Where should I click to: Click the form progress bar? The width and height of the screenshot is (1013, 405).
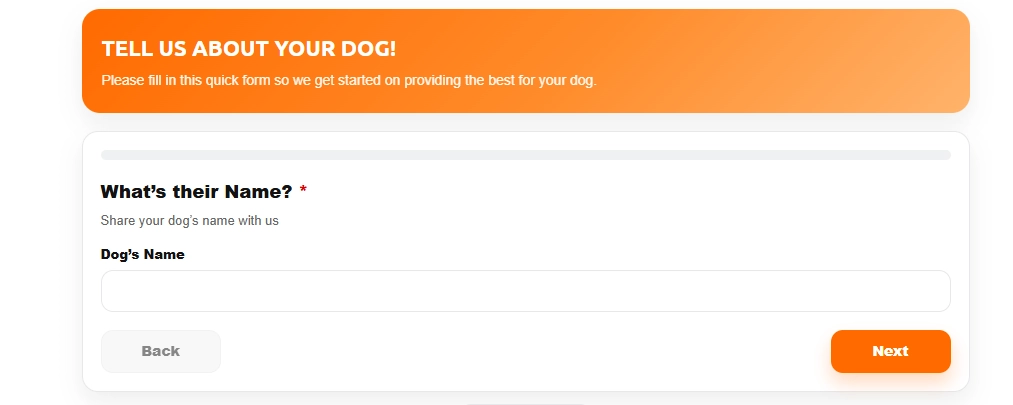pyautogui.click(x=525, y=155)
